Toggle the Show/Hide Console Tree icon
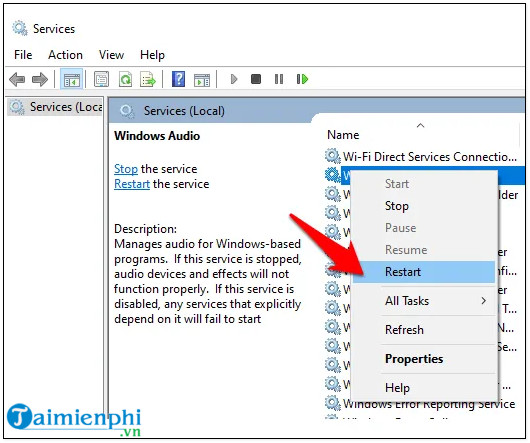This screenshot has height=443, width=530. [72, 80]
